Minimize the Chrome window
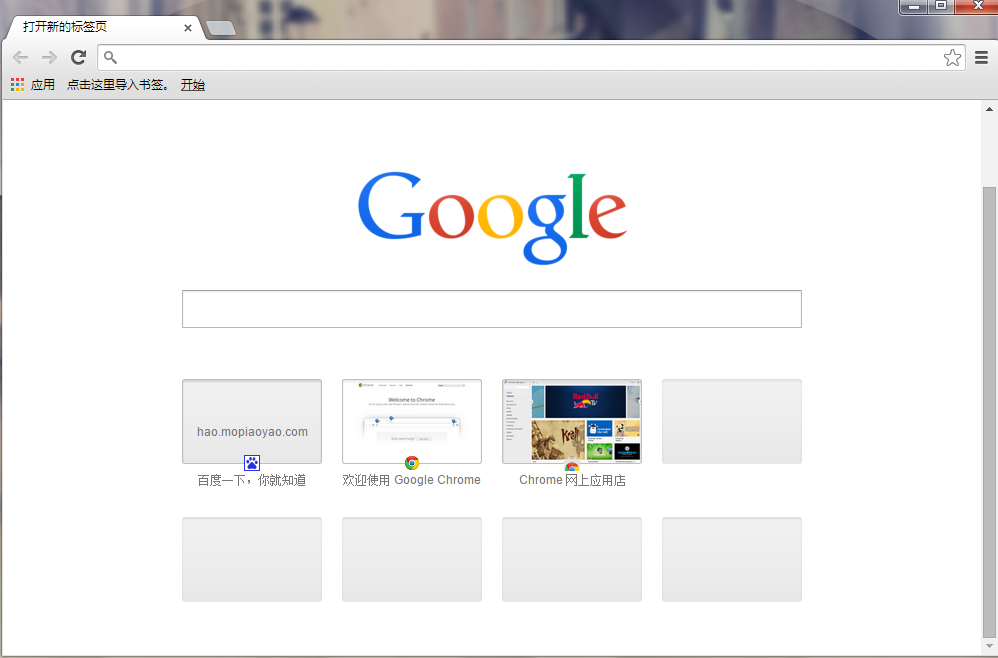Image resolution: width=998 pixels, height=658 pixels. (x=914, y=6)
